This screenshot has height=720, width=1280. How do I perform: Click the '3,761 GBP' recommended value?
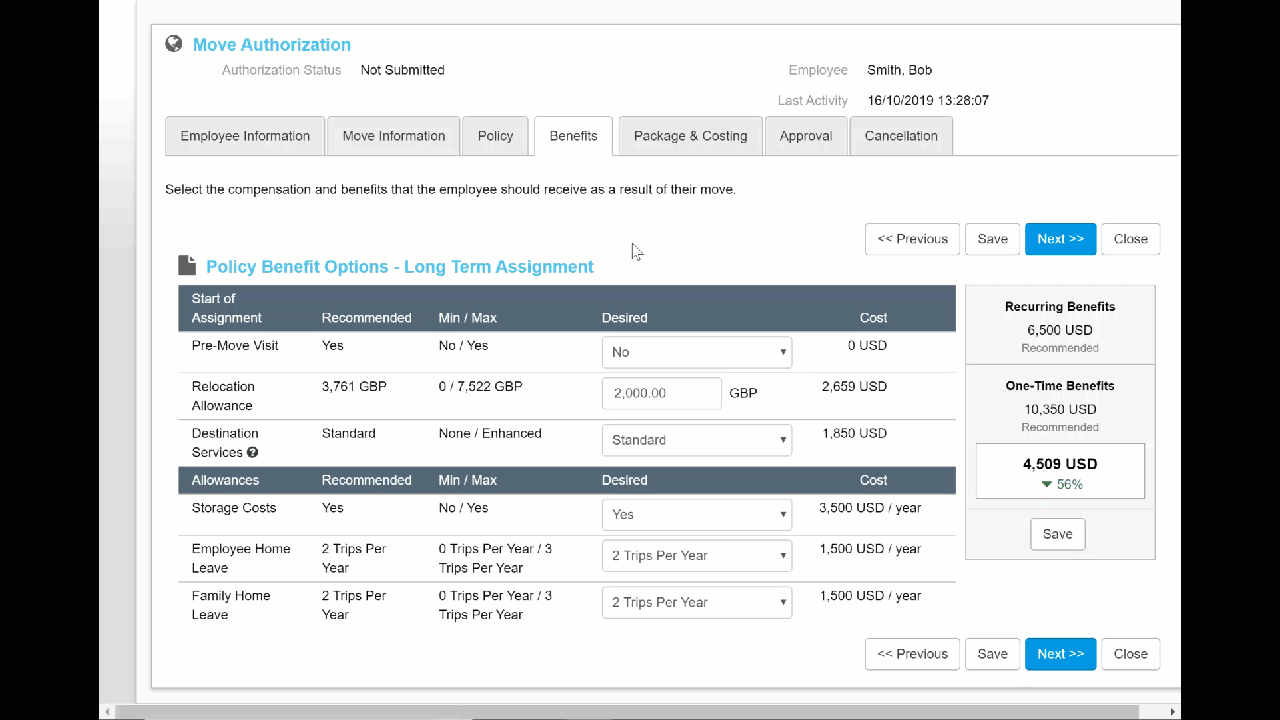(x=354, y=387)
